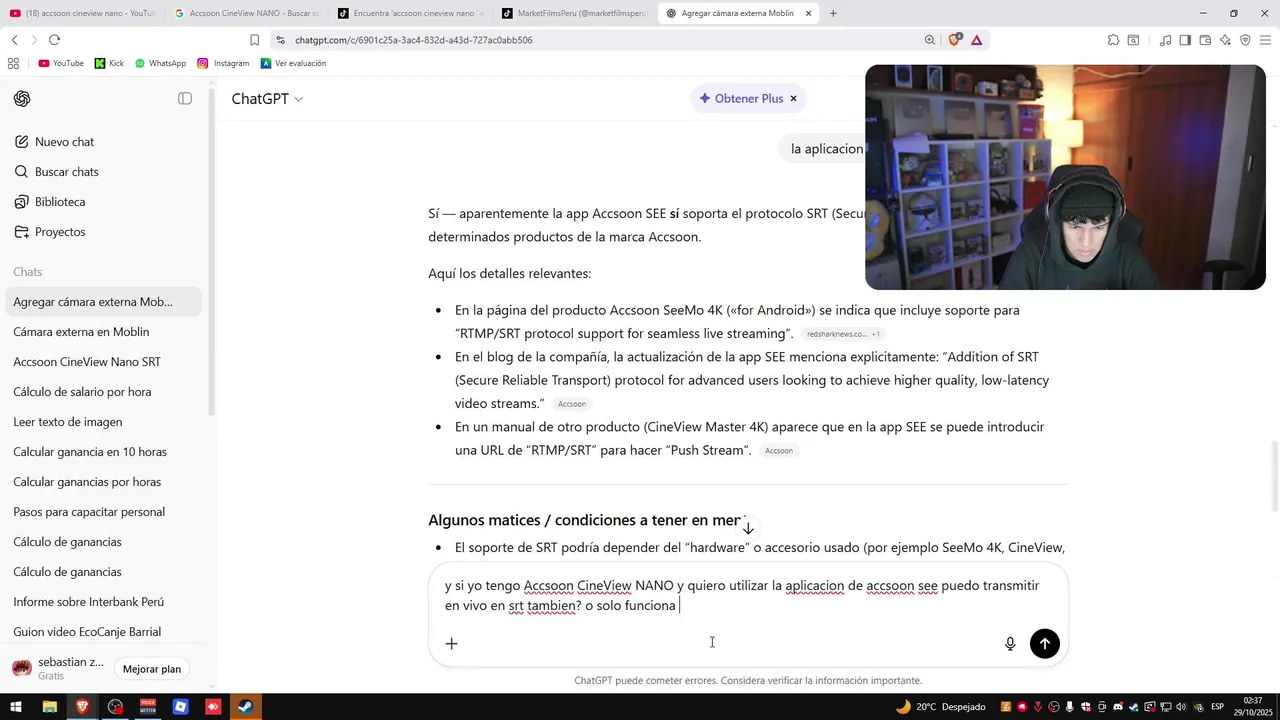This screenshot has width=1280, height=720.
Task: Click the zoom magnifier icon in address bar
Action: click(x=930, y=40)
